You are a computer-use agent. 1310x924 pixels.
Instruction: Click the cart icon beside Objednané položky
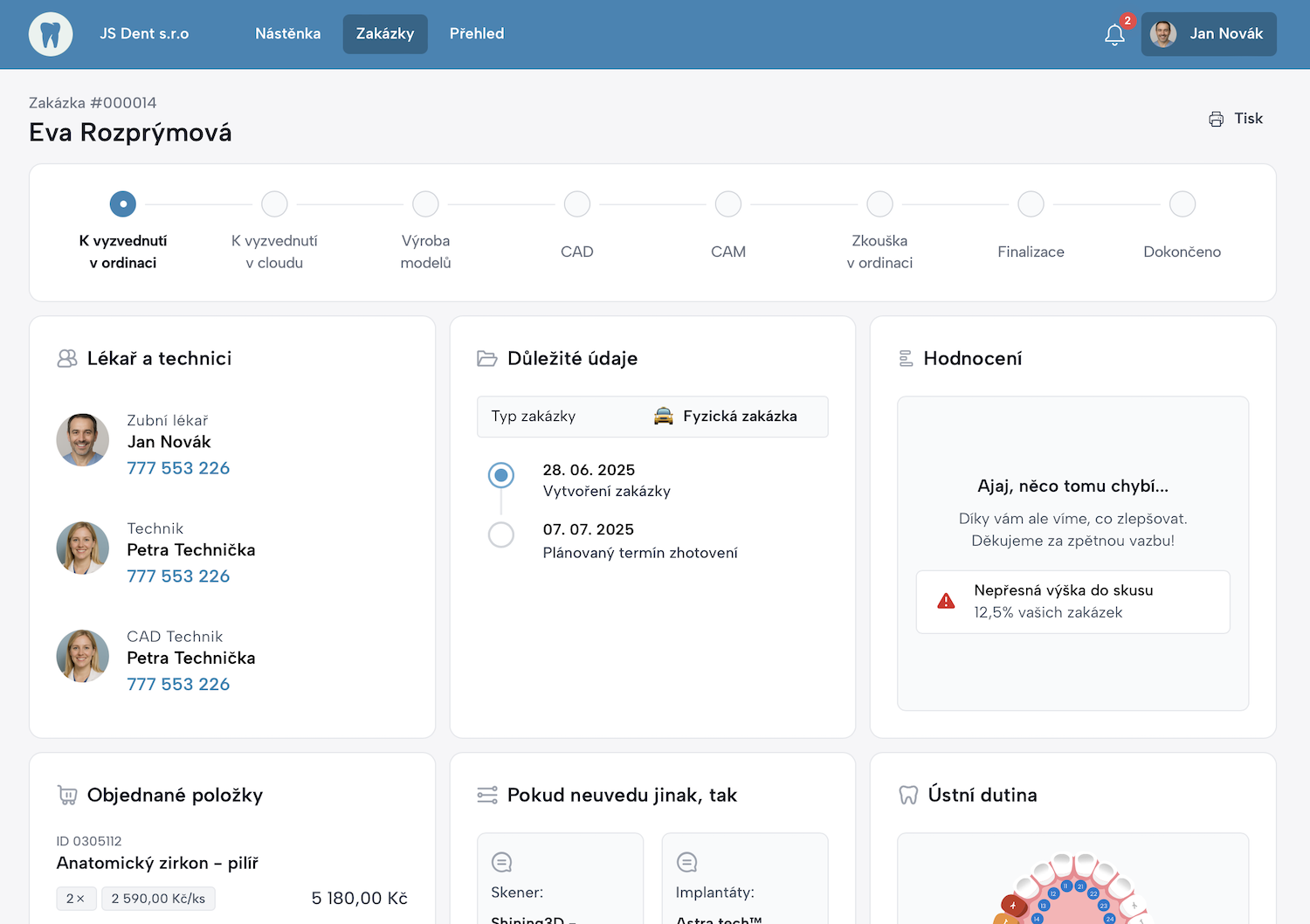67,795
